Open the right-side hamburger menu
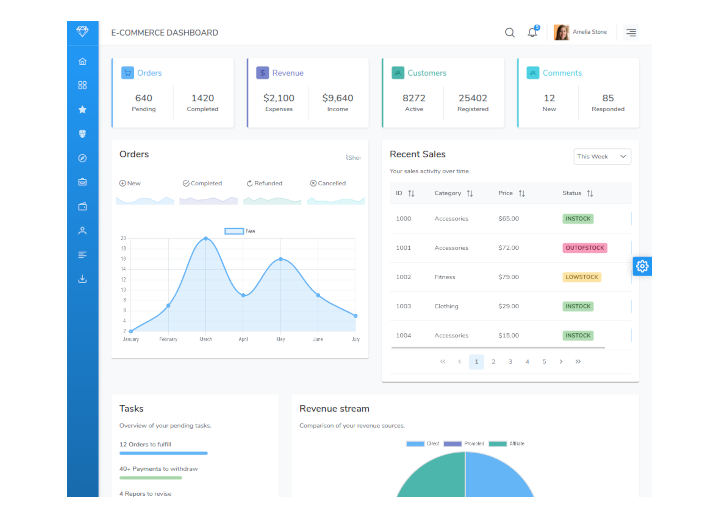 pos(631,33)
